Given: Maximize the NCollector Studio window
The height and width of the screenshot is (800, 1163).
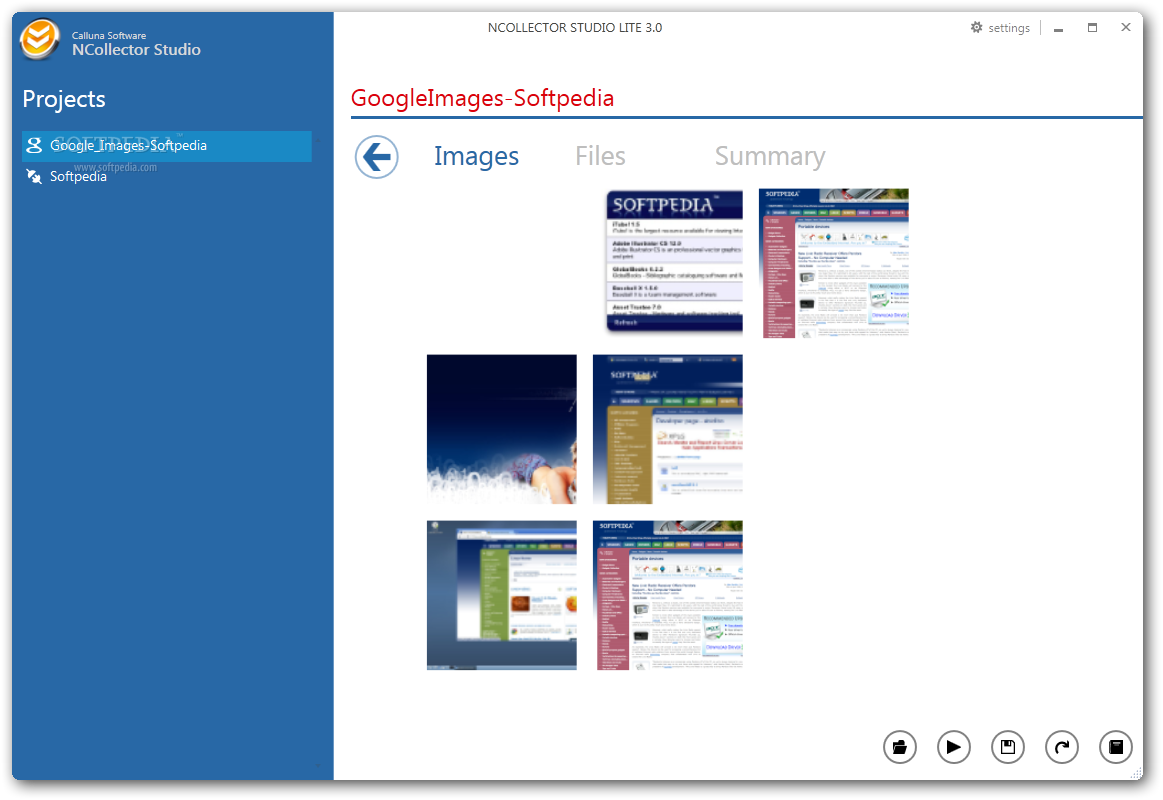Looking at the screenshot, I should [x=1093, y=27].
